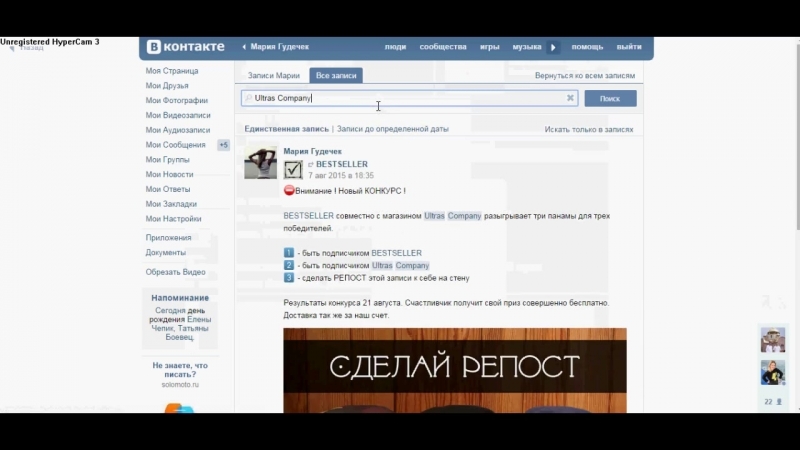
Task: Click Единственная запись filter
Action: pyautogui.click(x=286, y=129)
